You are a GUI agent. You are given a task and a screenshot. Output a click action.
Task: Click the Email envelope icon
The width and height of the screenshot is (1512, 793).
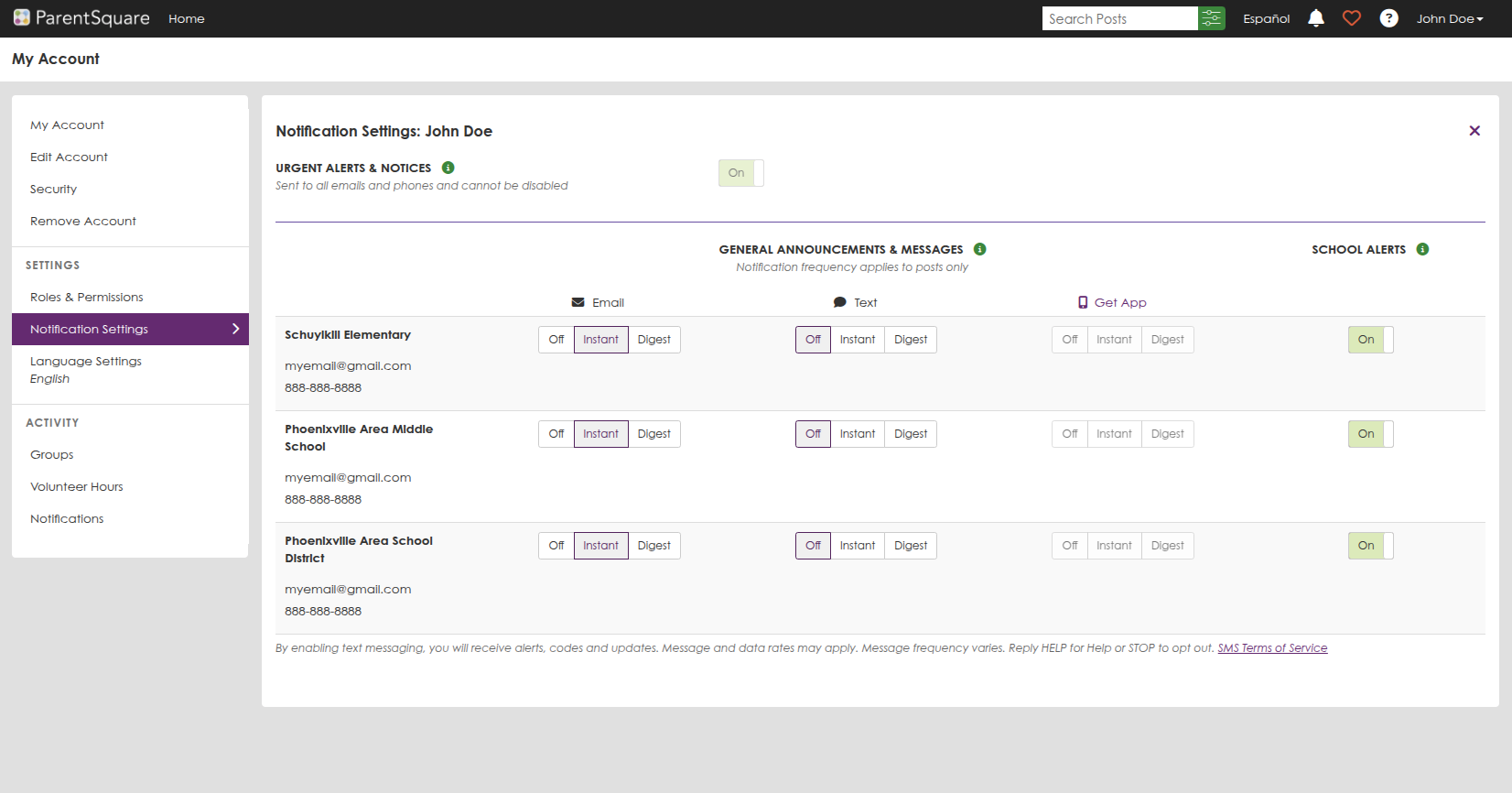[578, 302]
